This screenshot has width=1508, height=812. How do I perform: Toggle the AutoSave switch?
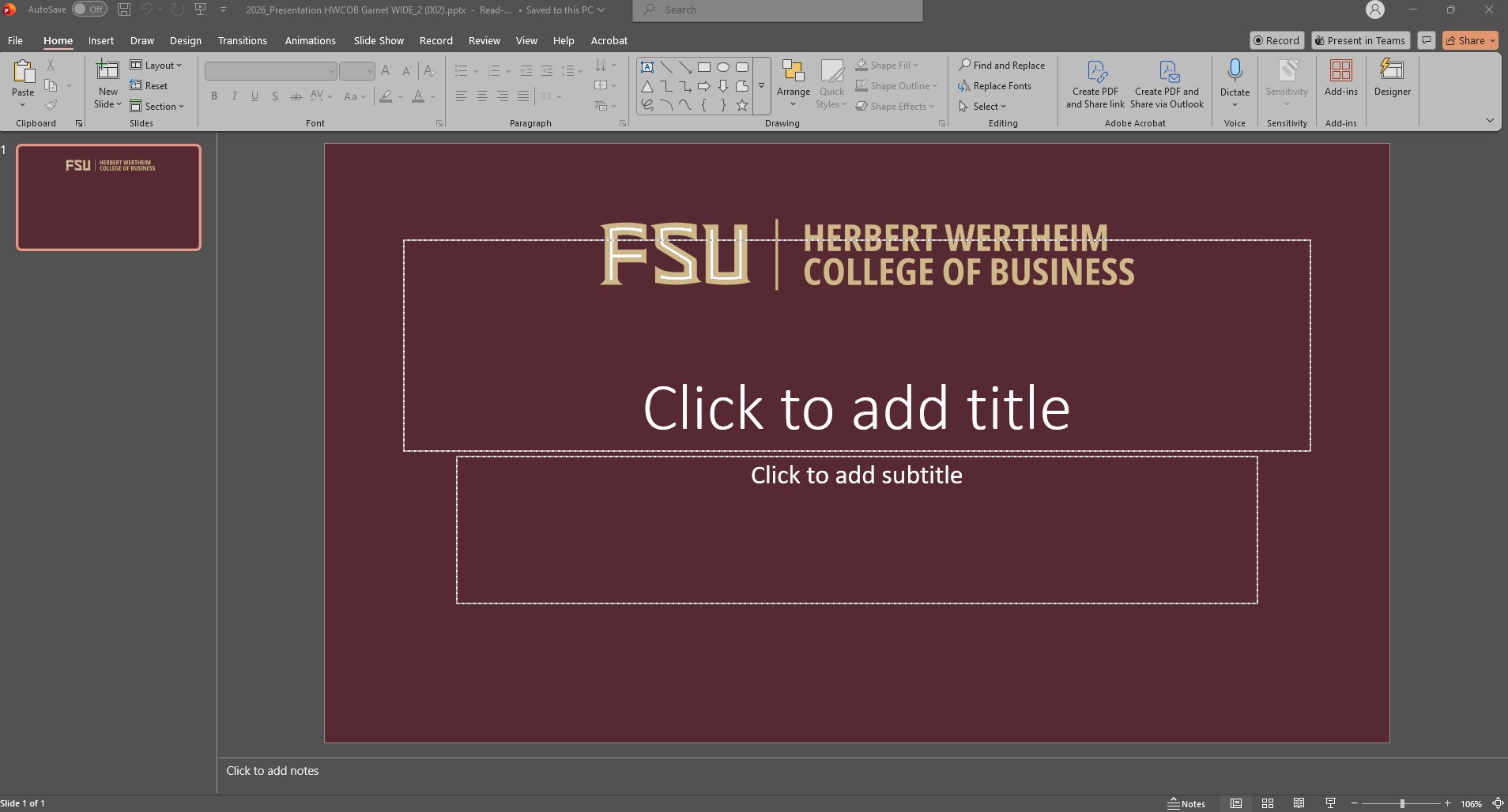89,9
